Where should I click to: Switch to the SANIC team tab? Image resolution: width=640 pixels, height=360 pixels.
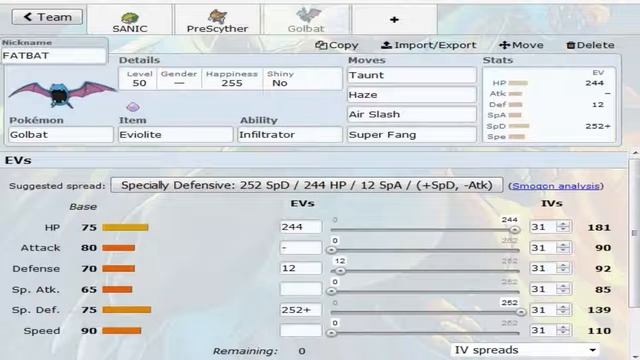pyautogui.click(x=130, y=20)
